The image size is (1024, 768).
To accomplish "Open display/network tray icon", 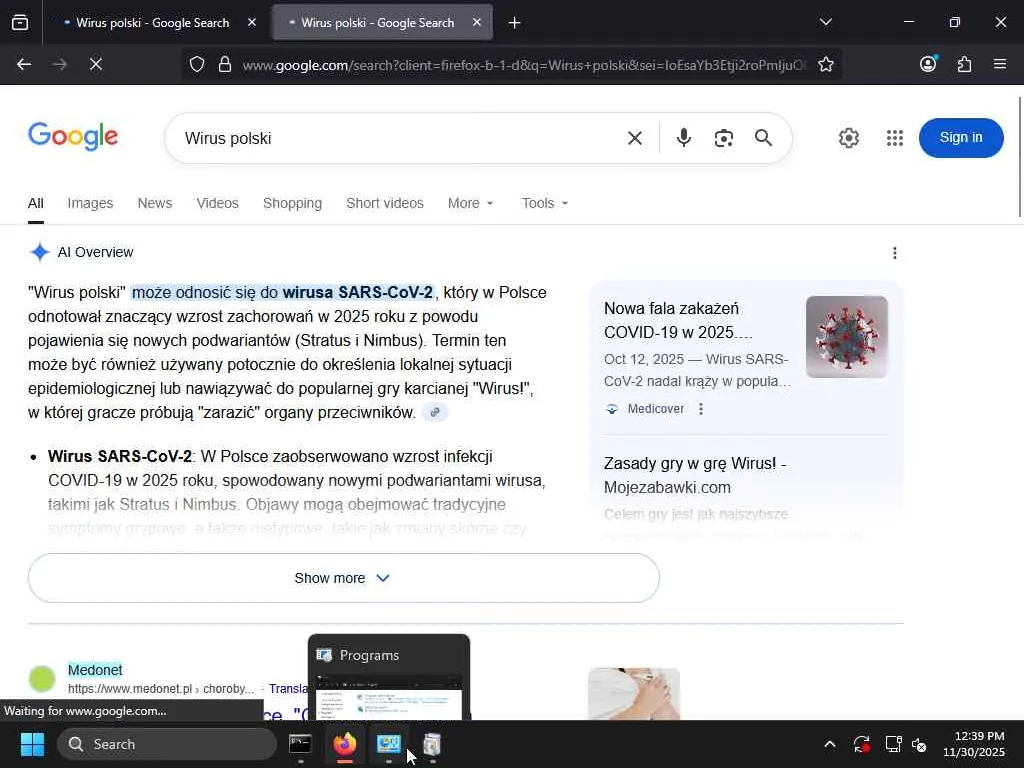I will [893, 744].
